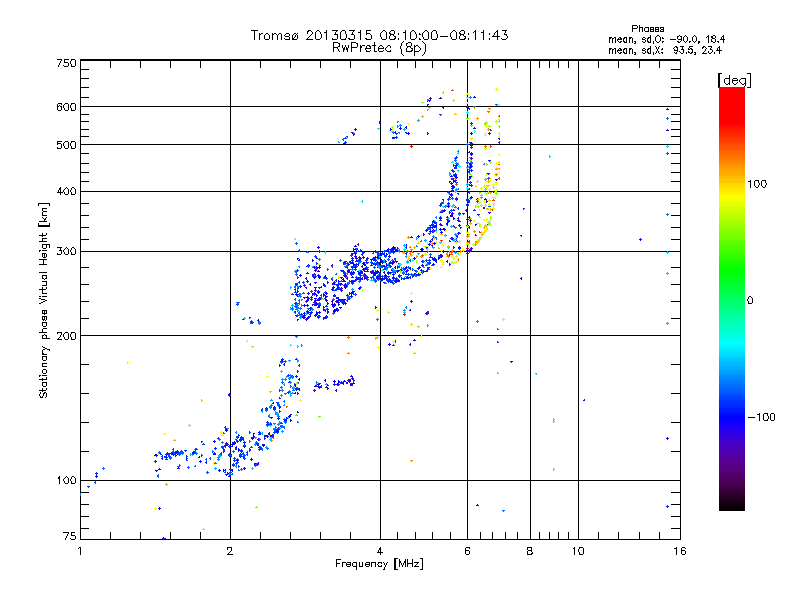Click the x-axis tick label '16'

point(680,551)
